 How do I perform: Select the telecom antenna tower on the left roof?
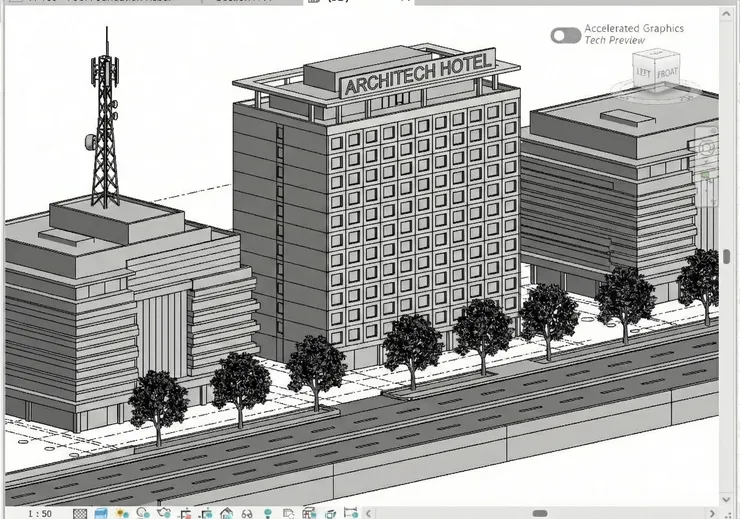(x=105, y=118)
